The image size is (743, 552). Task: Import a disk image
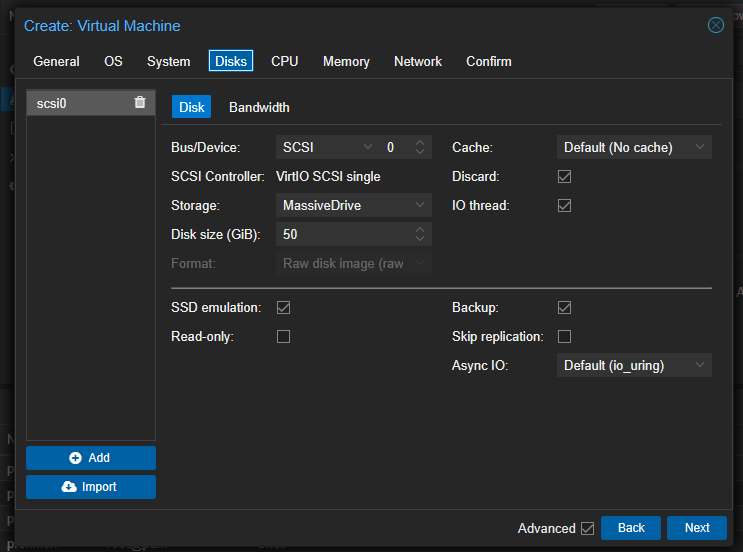click(x=91, y=487)
